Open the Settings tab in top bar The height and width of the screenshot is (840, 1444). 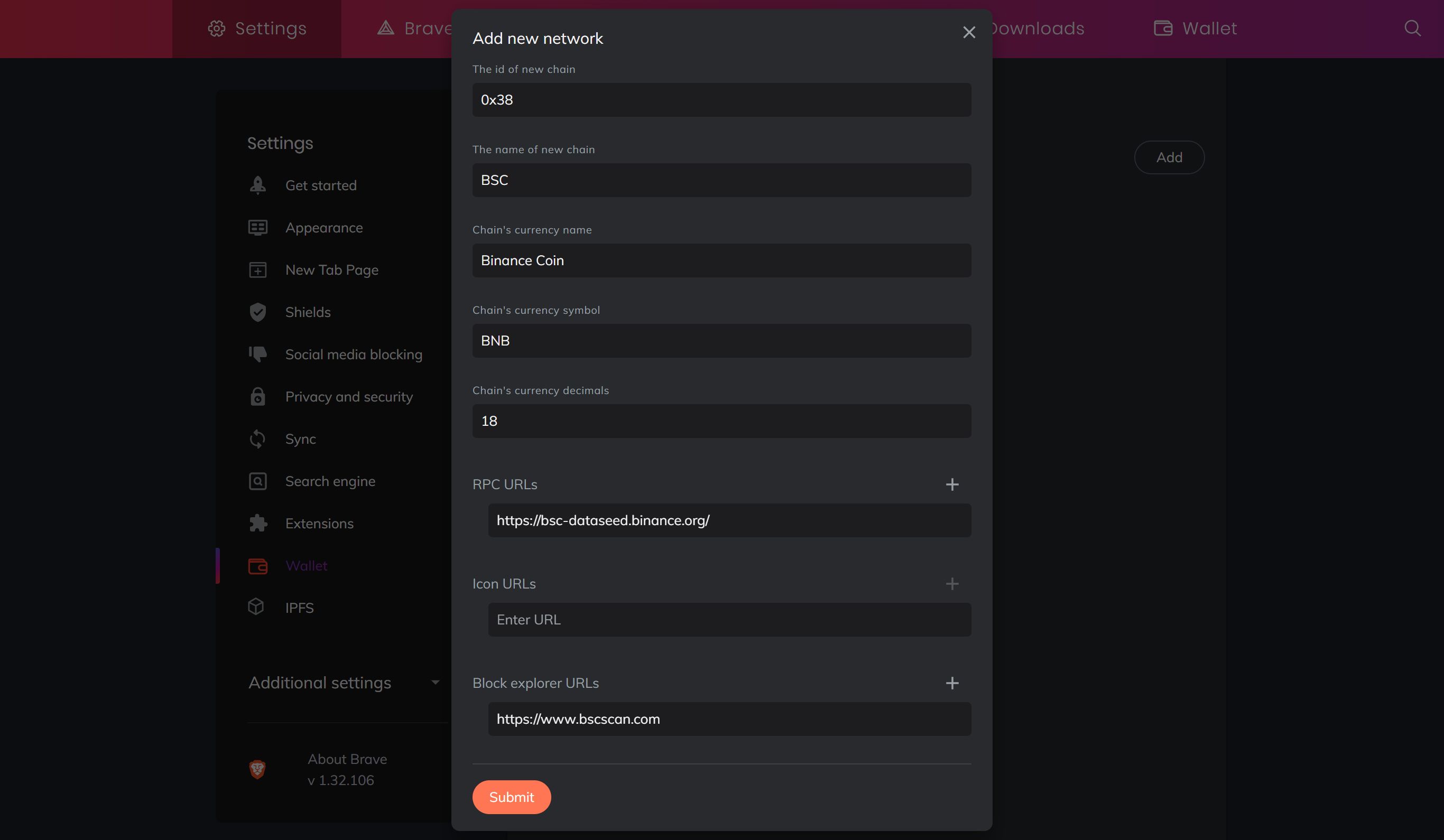click(x=257, y=29)
